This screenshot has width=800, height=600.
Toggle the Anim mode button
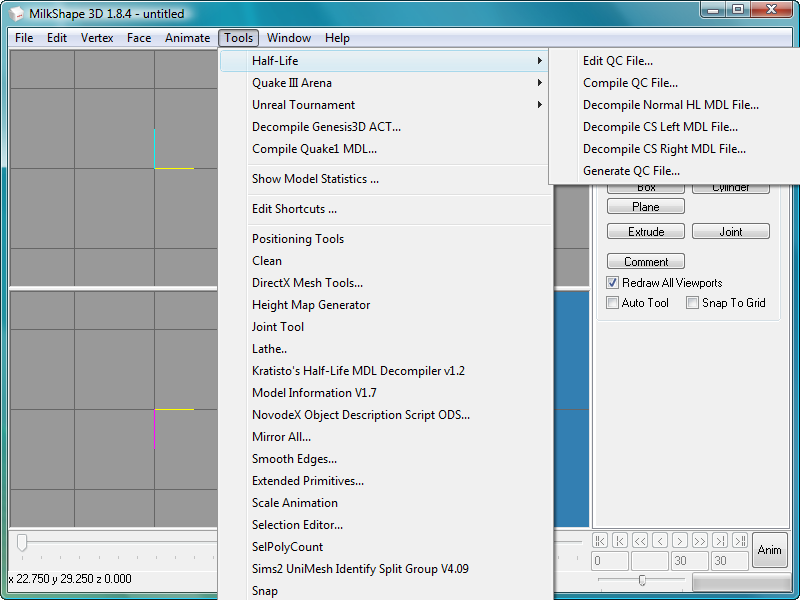click(769, 550)
